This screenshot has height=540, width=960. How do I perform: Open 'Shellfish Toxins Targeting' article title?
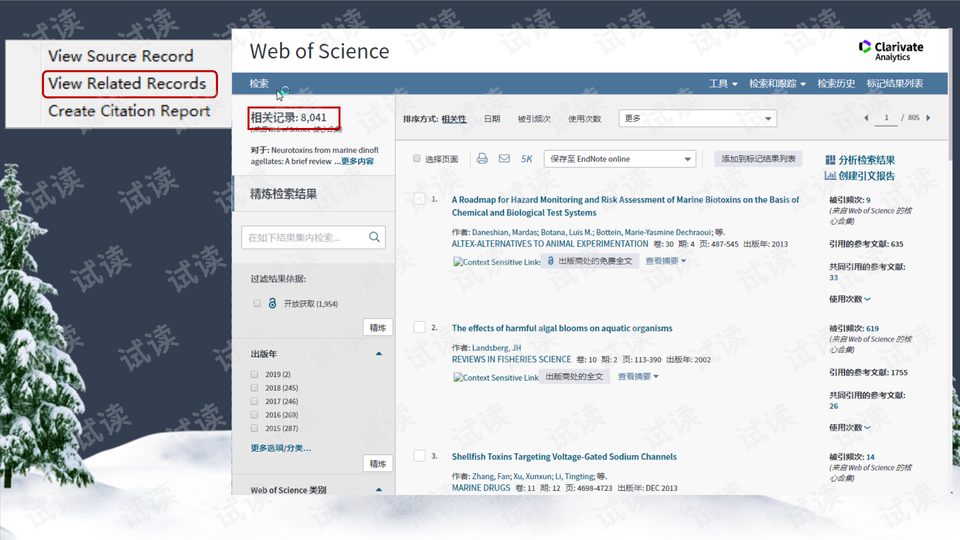[564, 457]
